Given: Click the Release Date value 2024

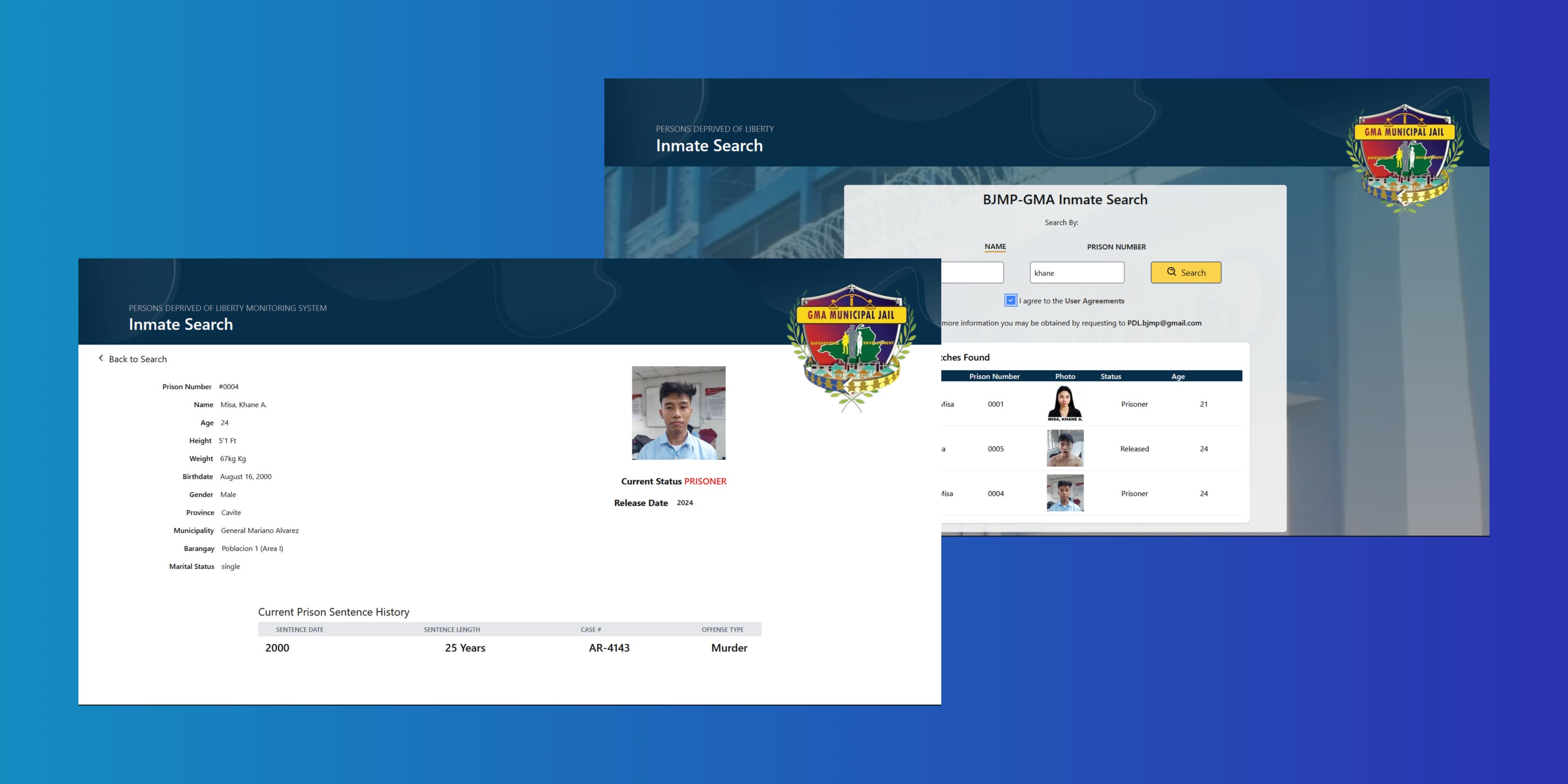Looking at the screenshot, I should tap(685, 503).
